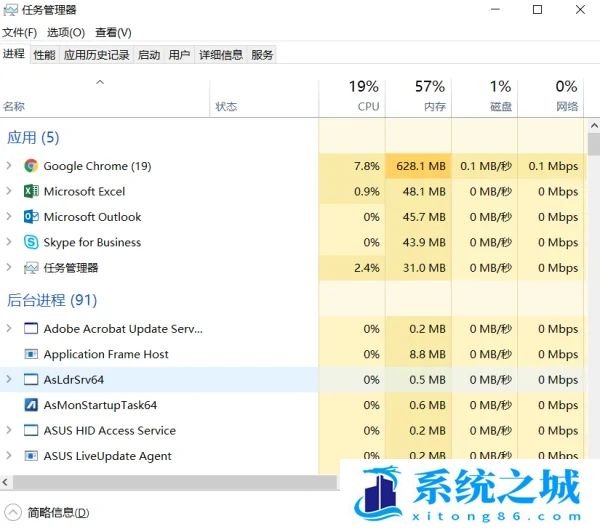Click the horizontal scrollbar thumb
The height and width of the screenshot is (529, 600).
[175, 482]
